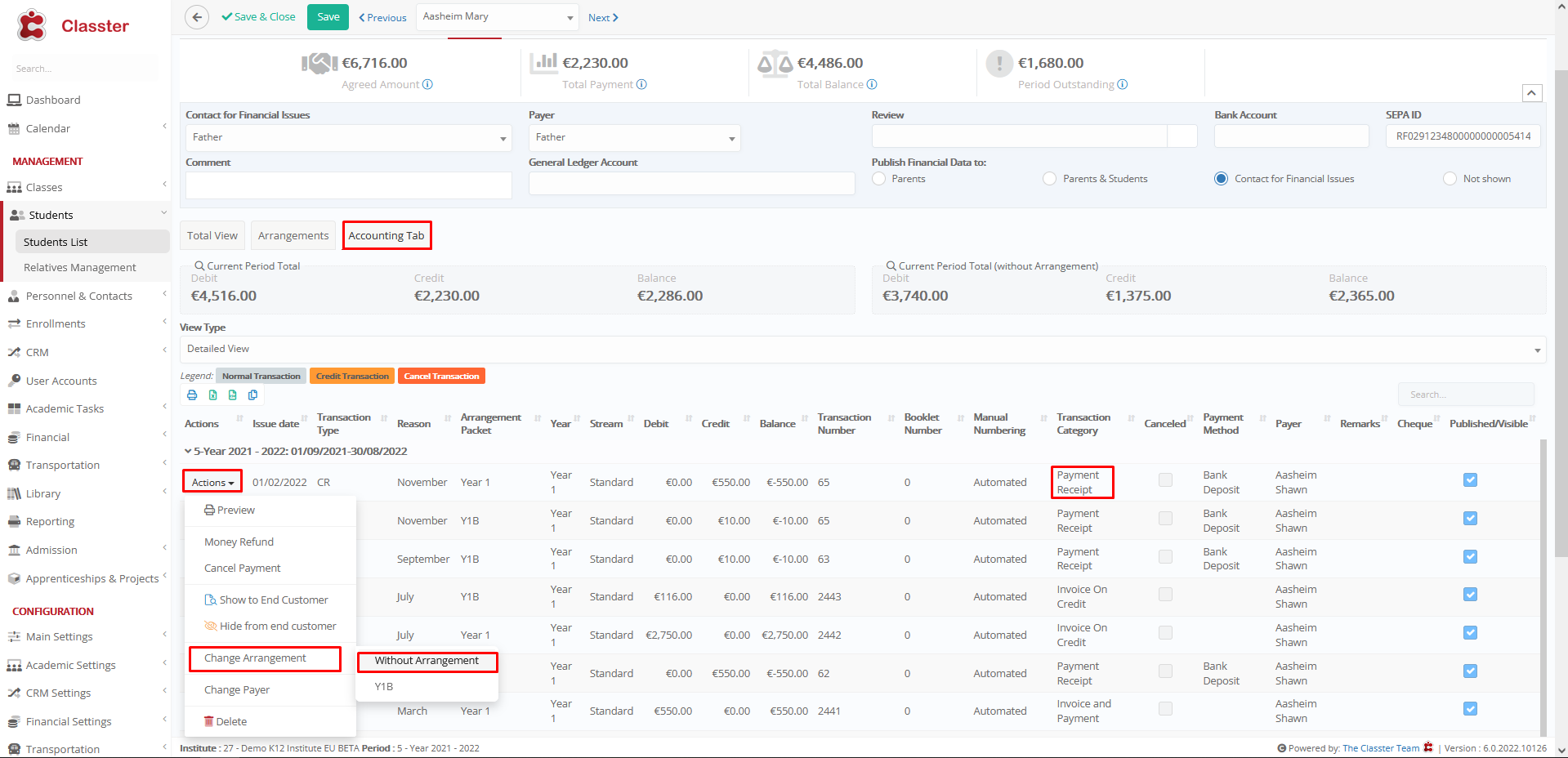
Task: Toggle Published checkbox for transaction 2441
Action: [x=1470, y=709]
